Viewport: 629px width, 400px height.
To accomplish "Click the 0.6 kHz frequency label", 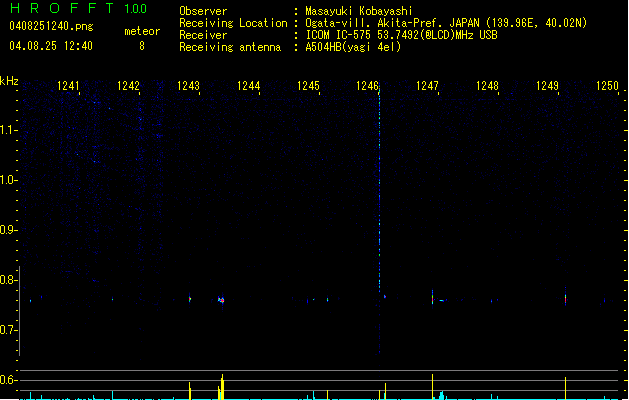I will (x=8, y=380).
